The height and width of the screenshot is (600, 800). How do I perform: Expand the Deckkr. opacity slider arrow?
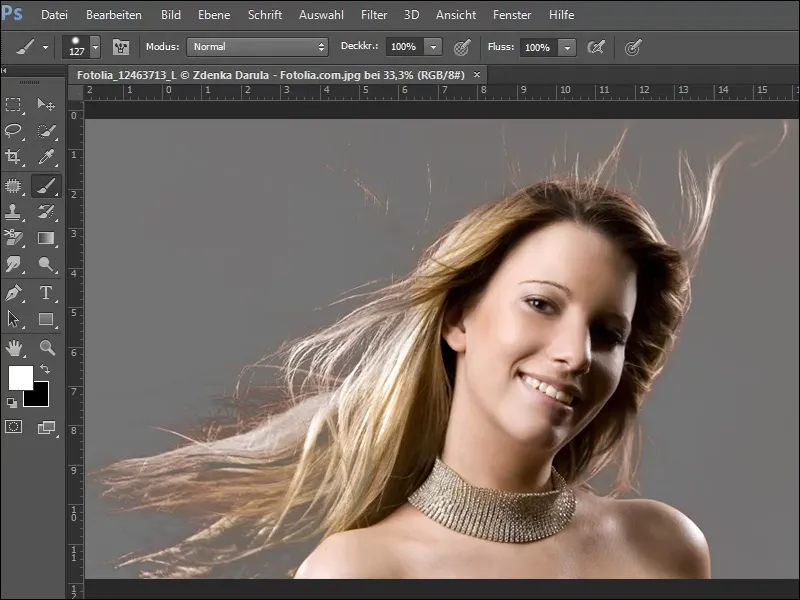click(433, 47)
